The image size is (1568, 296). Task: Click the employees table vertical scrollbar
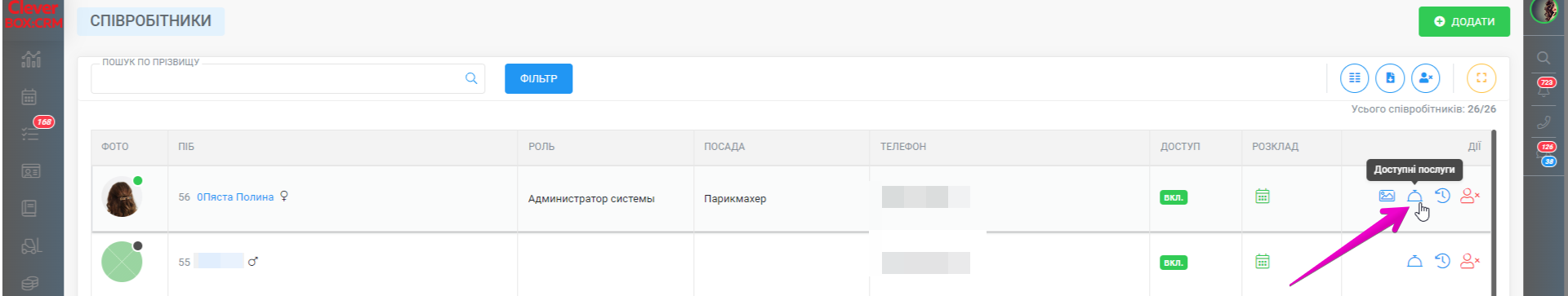coord(1494,212)
